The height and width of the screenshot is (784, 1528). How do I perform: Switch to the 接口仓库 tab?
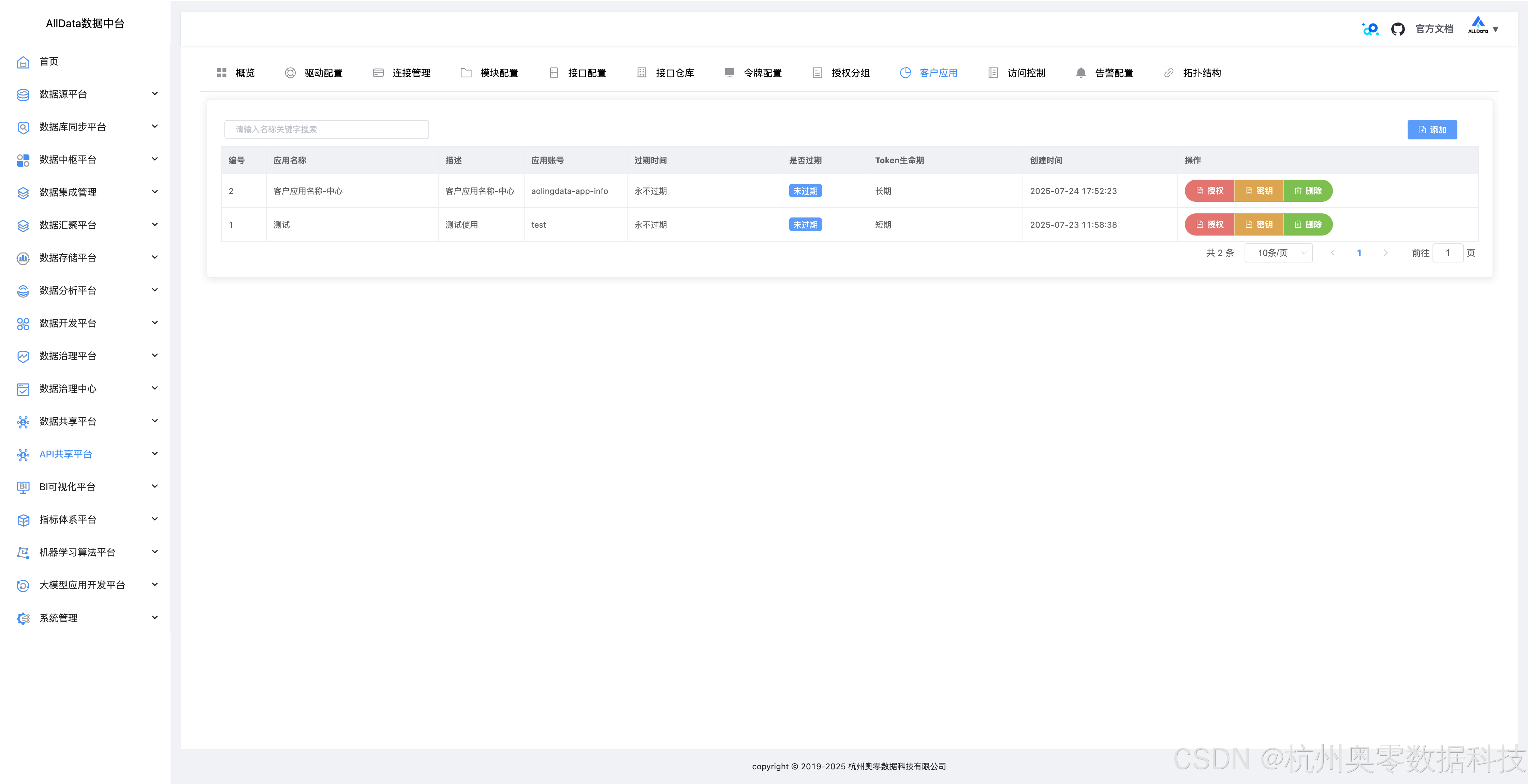coord(674,73)
